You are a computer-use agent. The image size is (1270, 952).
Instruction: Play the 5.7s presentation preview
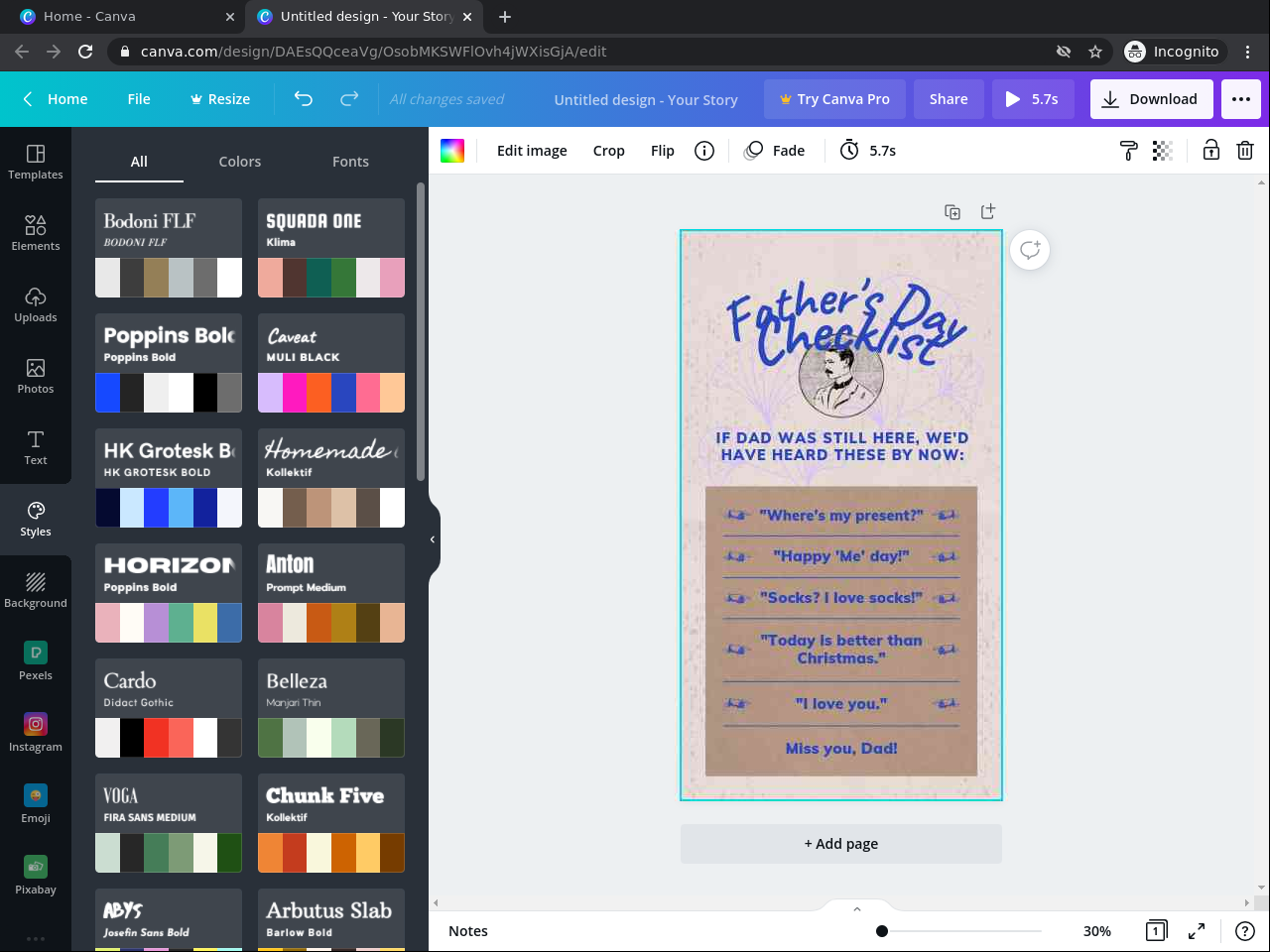1033,99
